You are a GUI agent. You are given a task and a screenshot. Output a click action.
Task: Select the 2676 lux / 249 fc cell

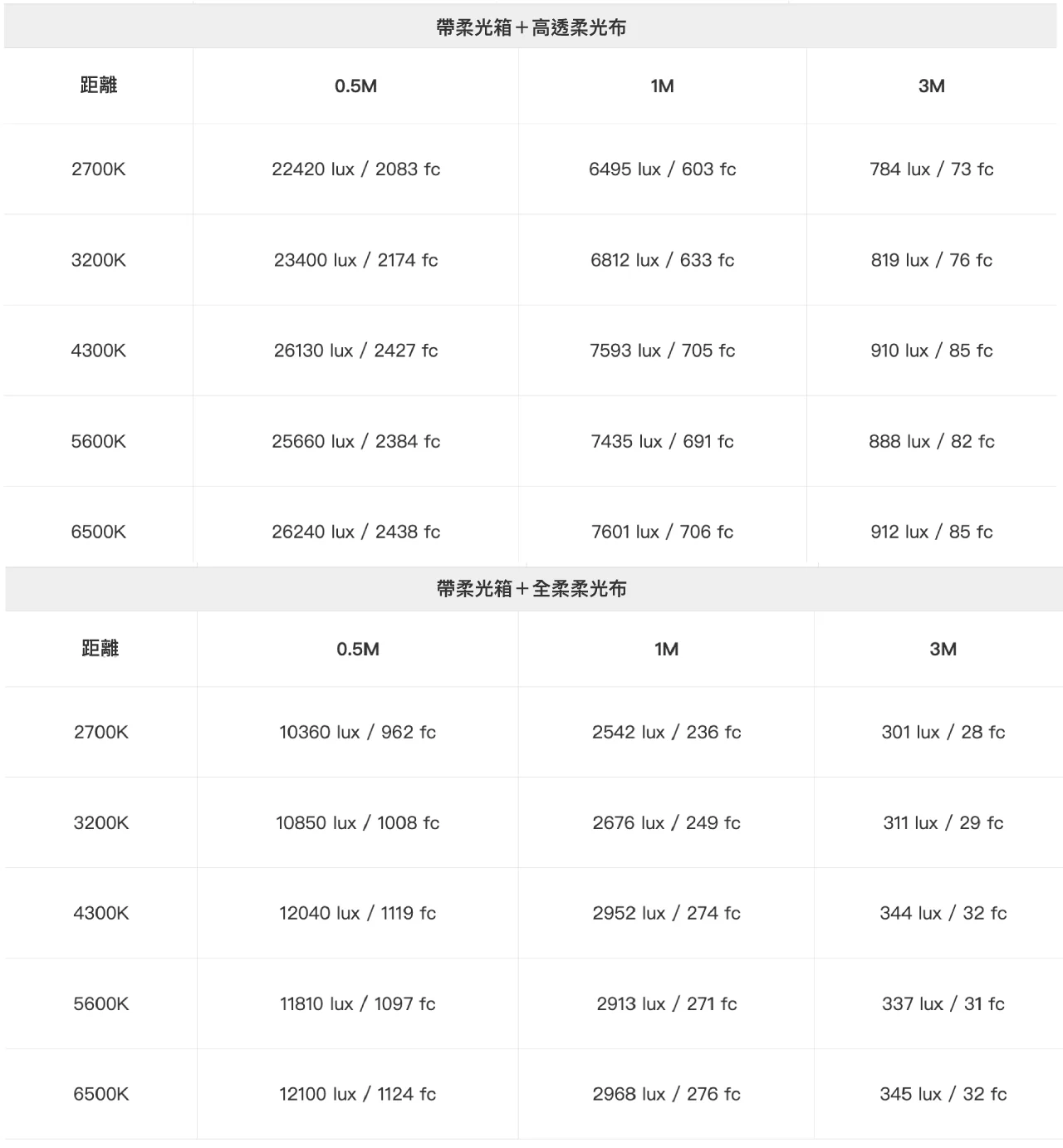[x=666, y=822]
